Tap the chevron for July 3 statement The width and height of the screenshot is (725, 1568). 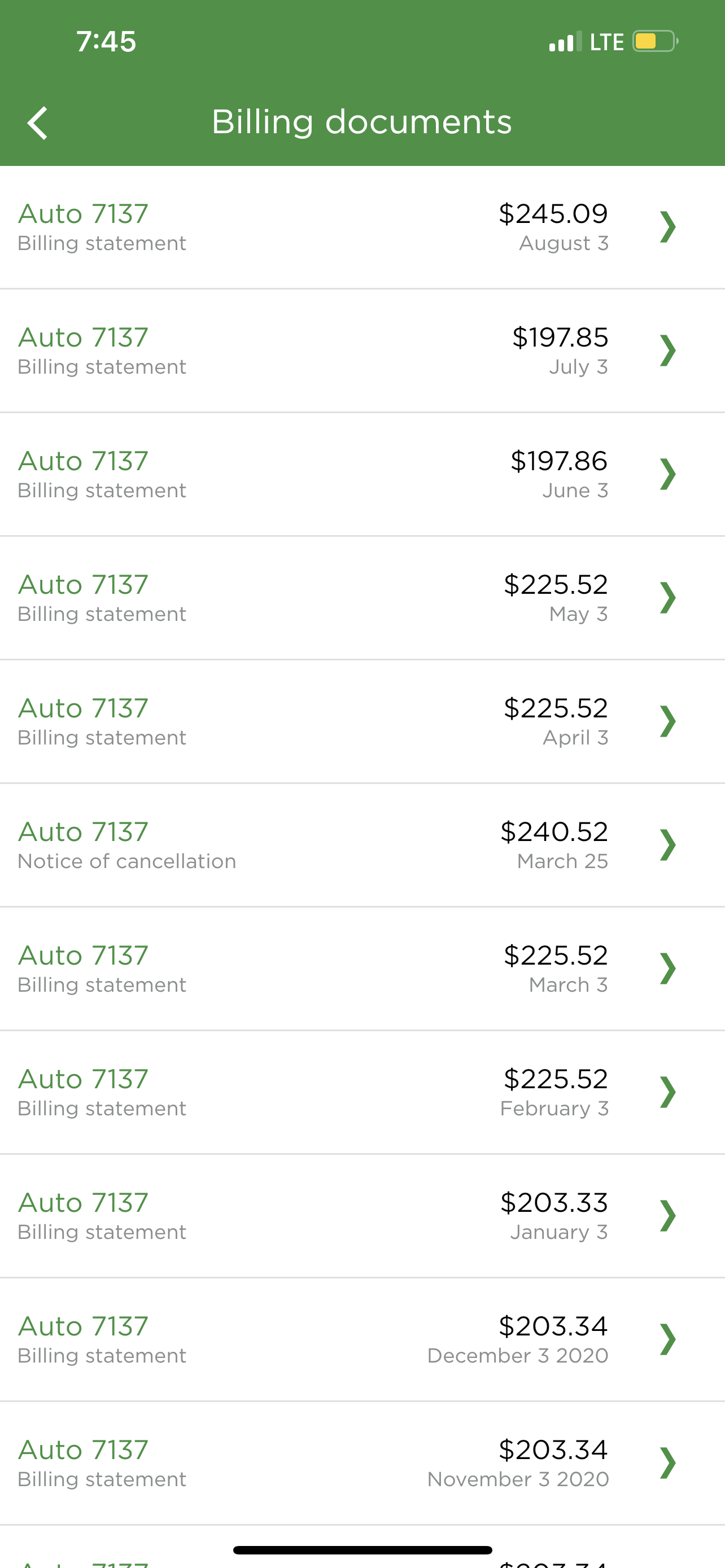point(668,351)
